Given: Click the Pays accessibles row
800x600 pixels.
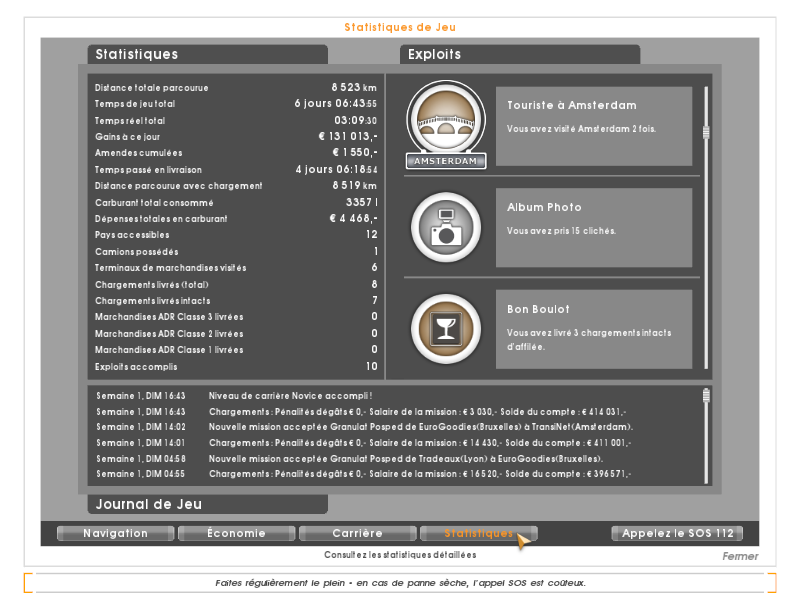Looking at the screenshot, I should [x=236, y=235].
